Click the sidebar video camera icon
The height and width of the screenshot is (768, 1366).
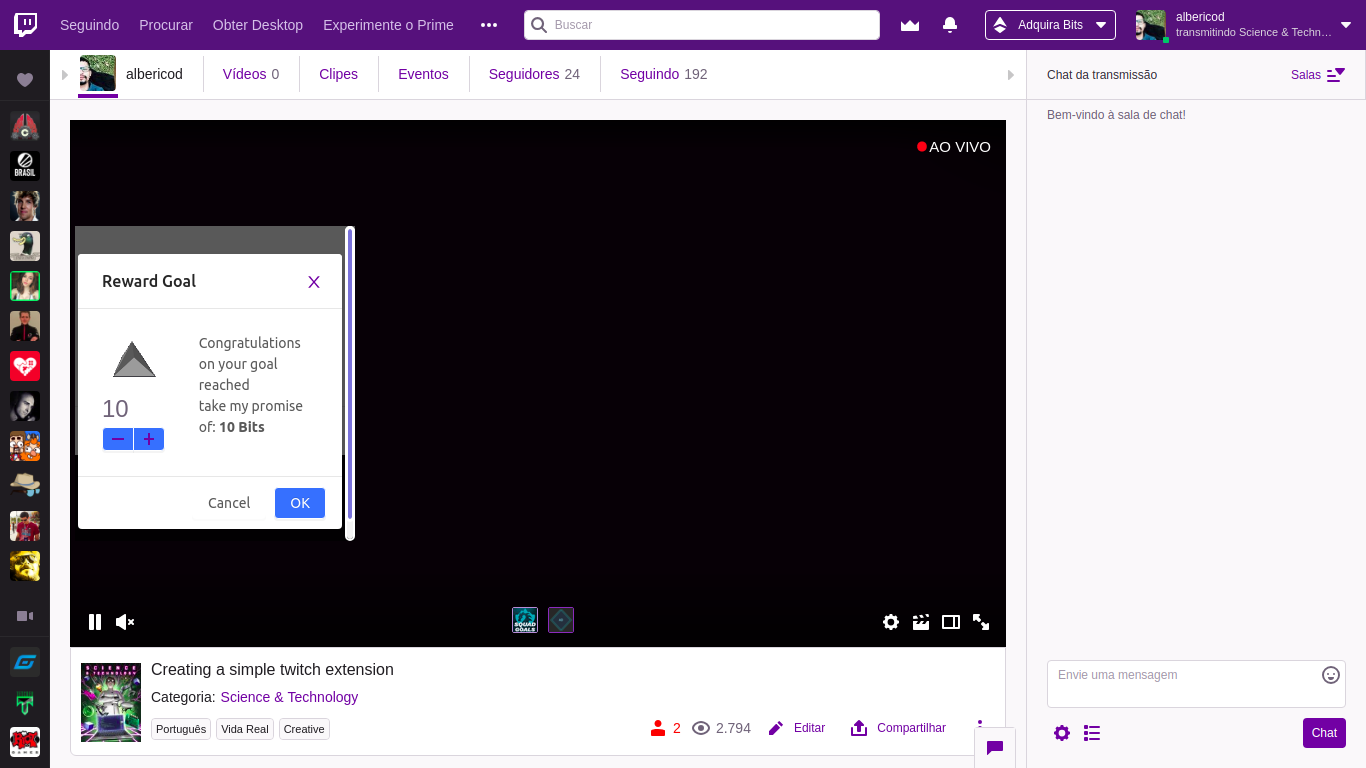pos(25,616)
